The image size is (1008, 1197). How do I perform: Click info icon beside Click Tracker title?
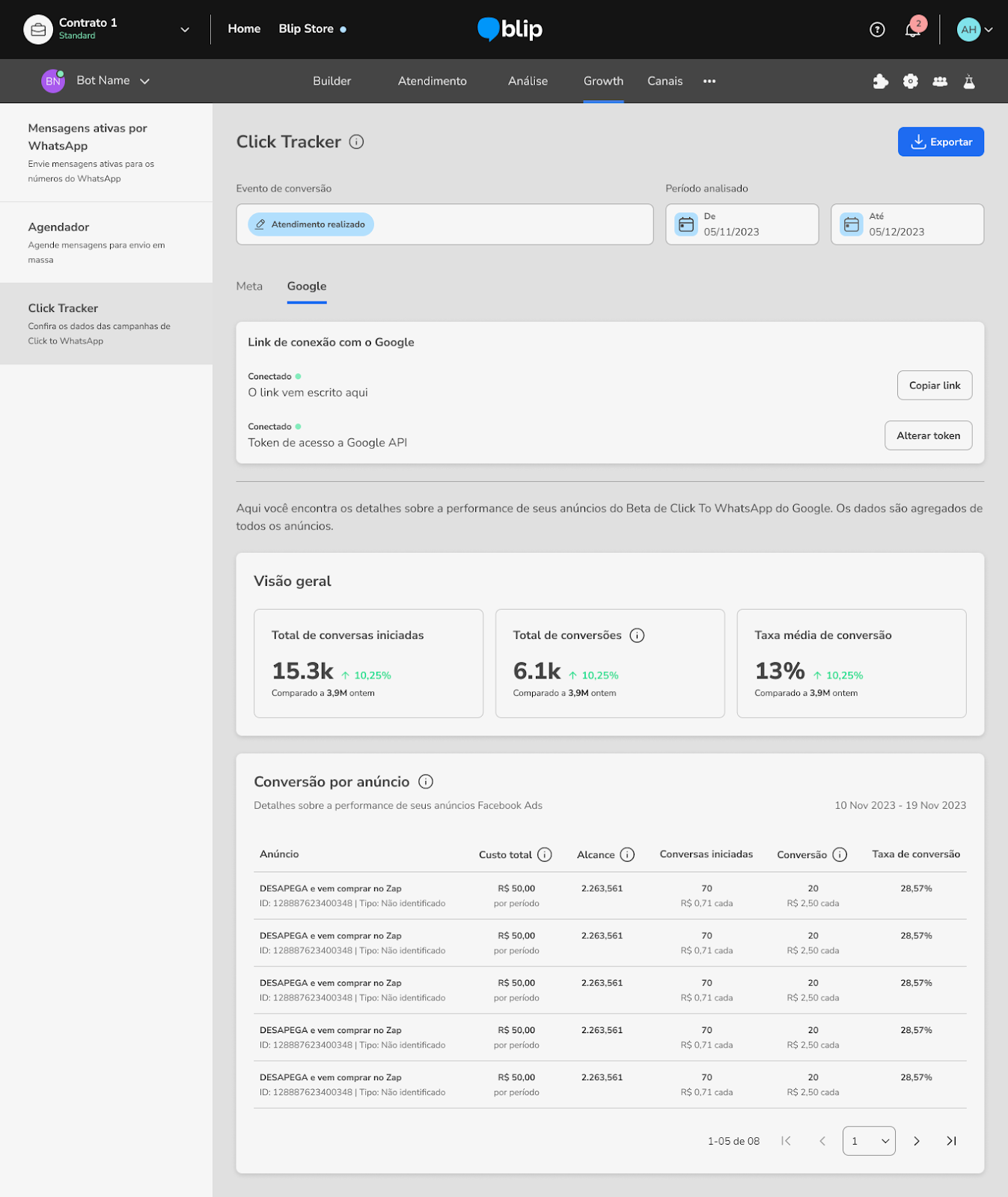[x=356, y=141]
